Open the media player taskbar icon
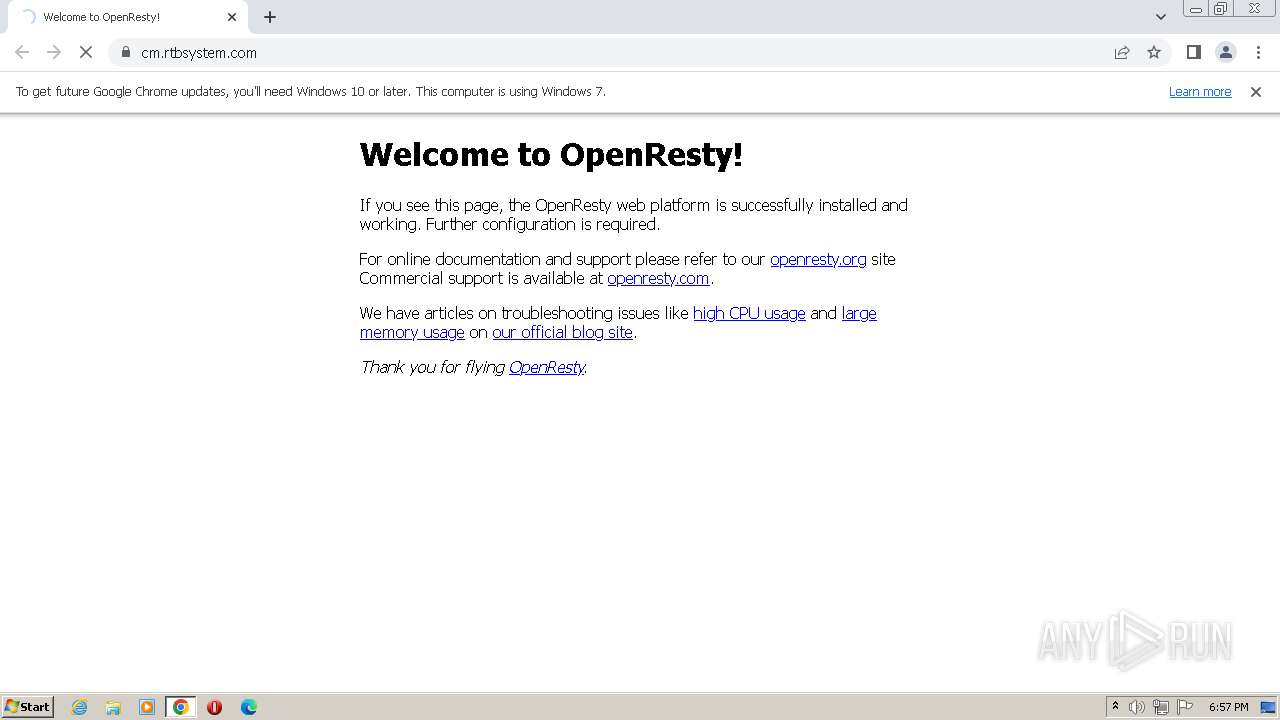Screen dimensions: 1280x720 147,707
